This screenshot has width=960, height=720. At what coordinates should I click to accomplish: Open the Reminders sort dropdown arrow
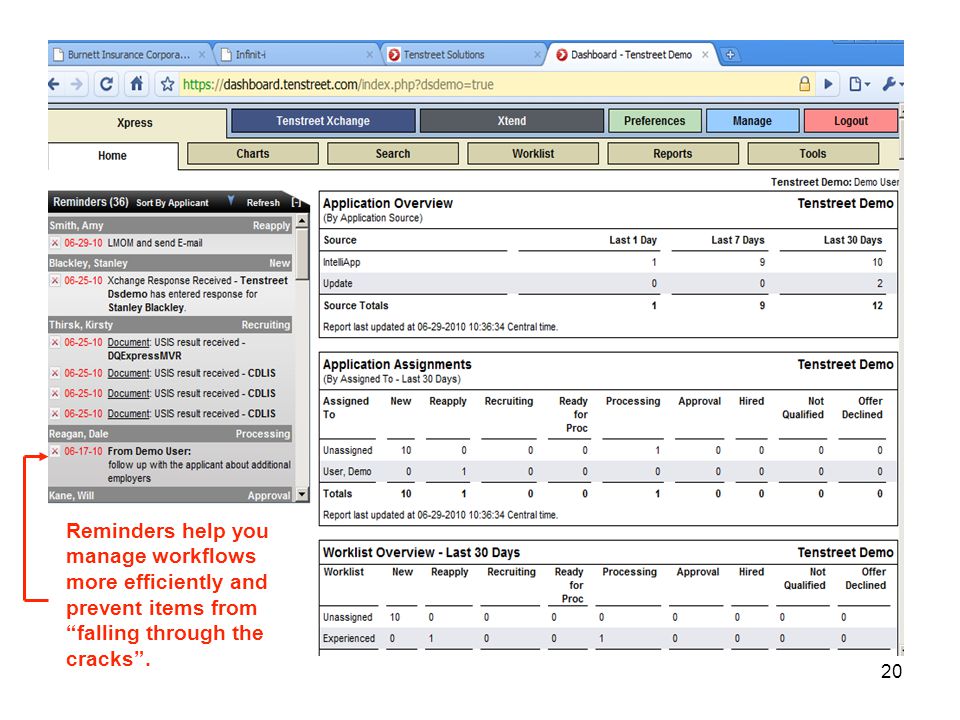click(231, 200)
